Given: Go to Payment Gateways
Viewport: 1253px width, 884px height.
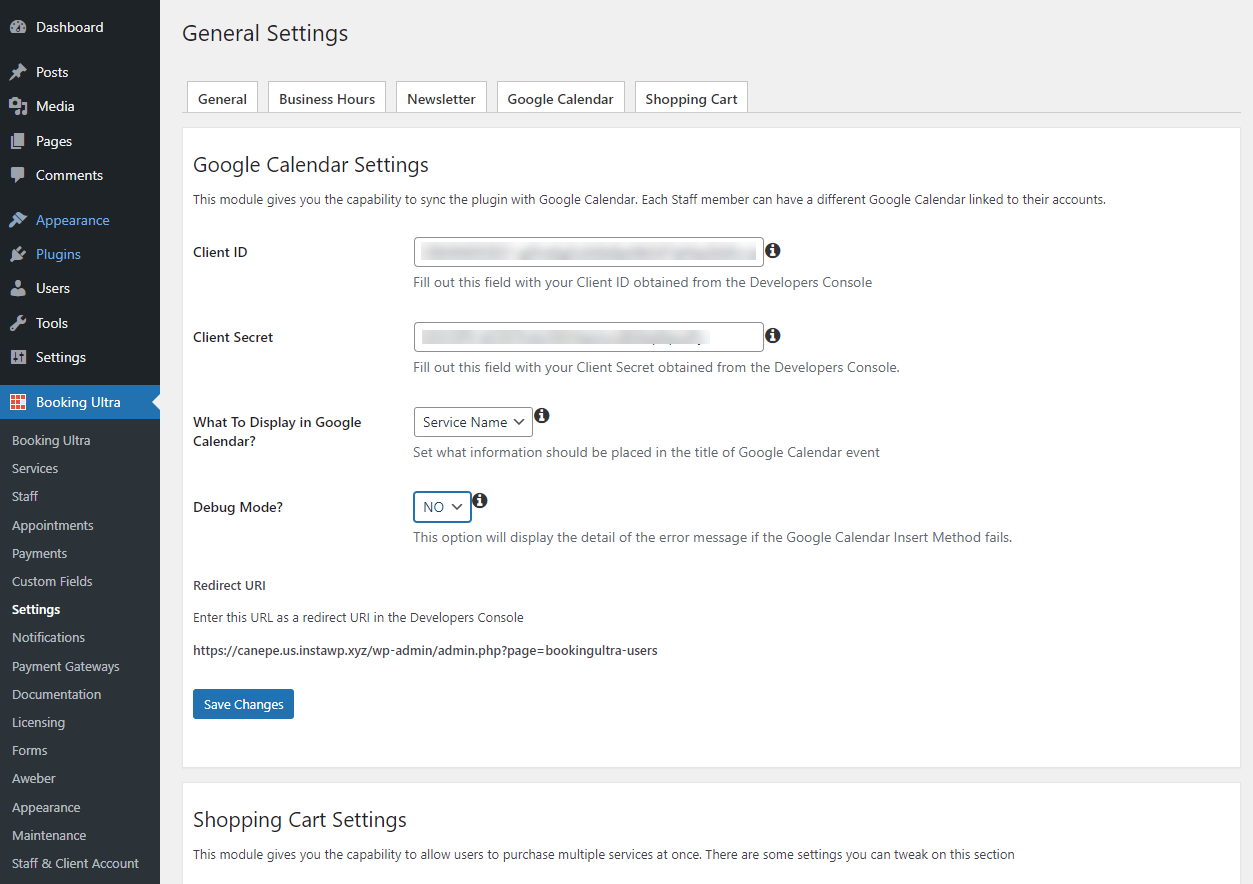Looking at the screenshot, I should point(66,666).
